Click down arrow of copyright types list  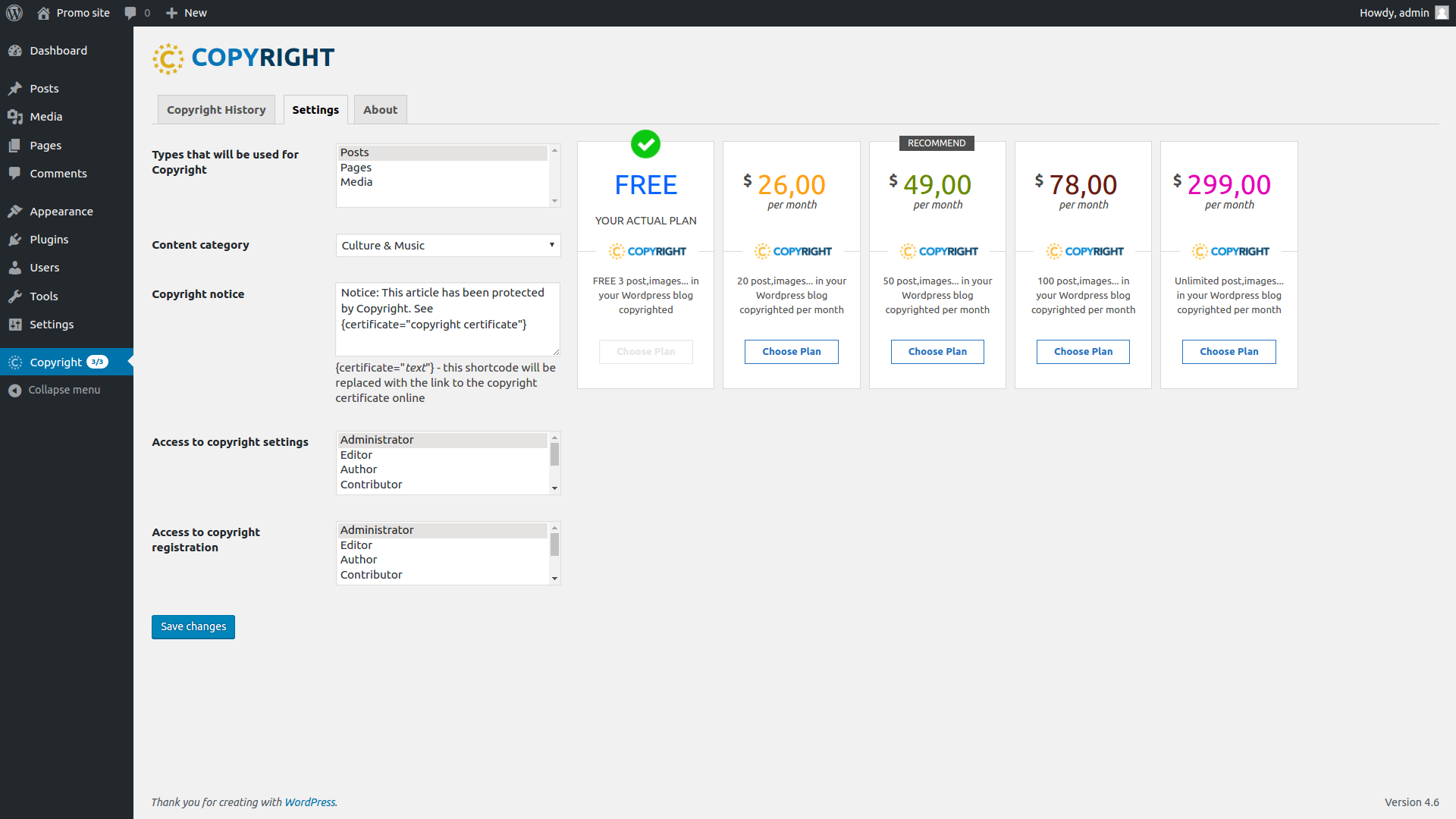554,201
